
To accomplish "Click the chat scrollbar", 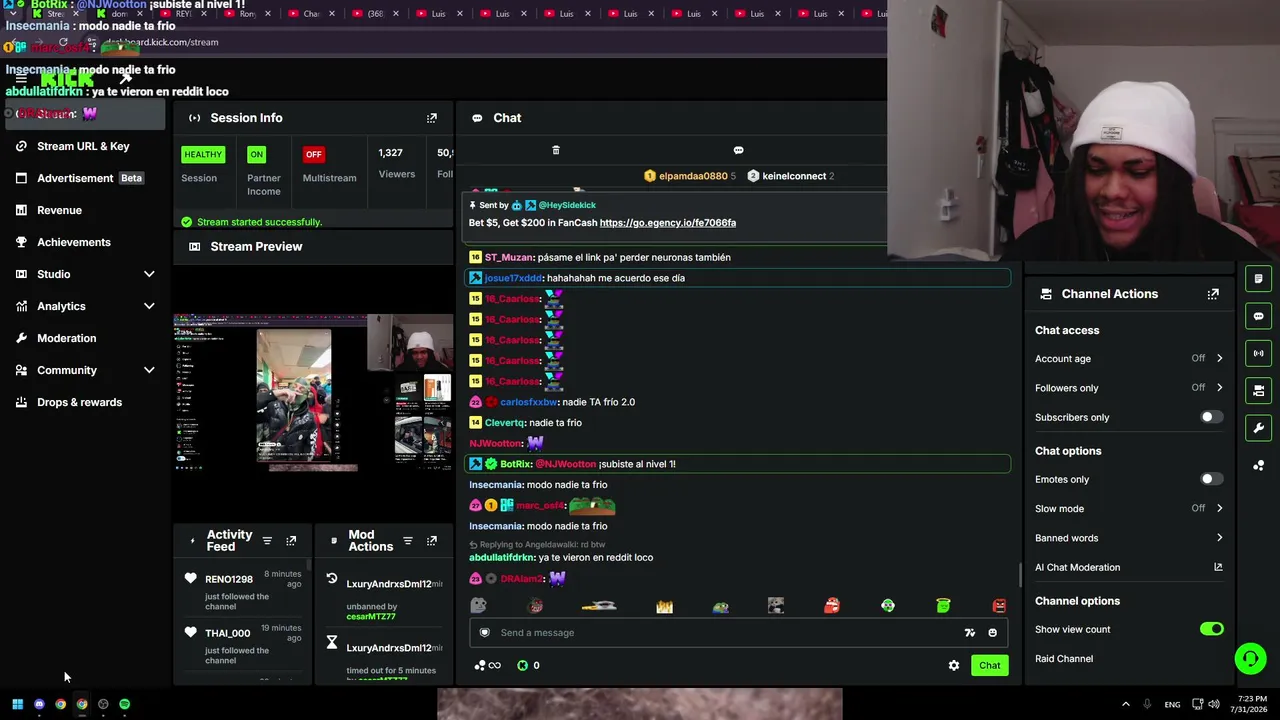I will point(1019,574).
